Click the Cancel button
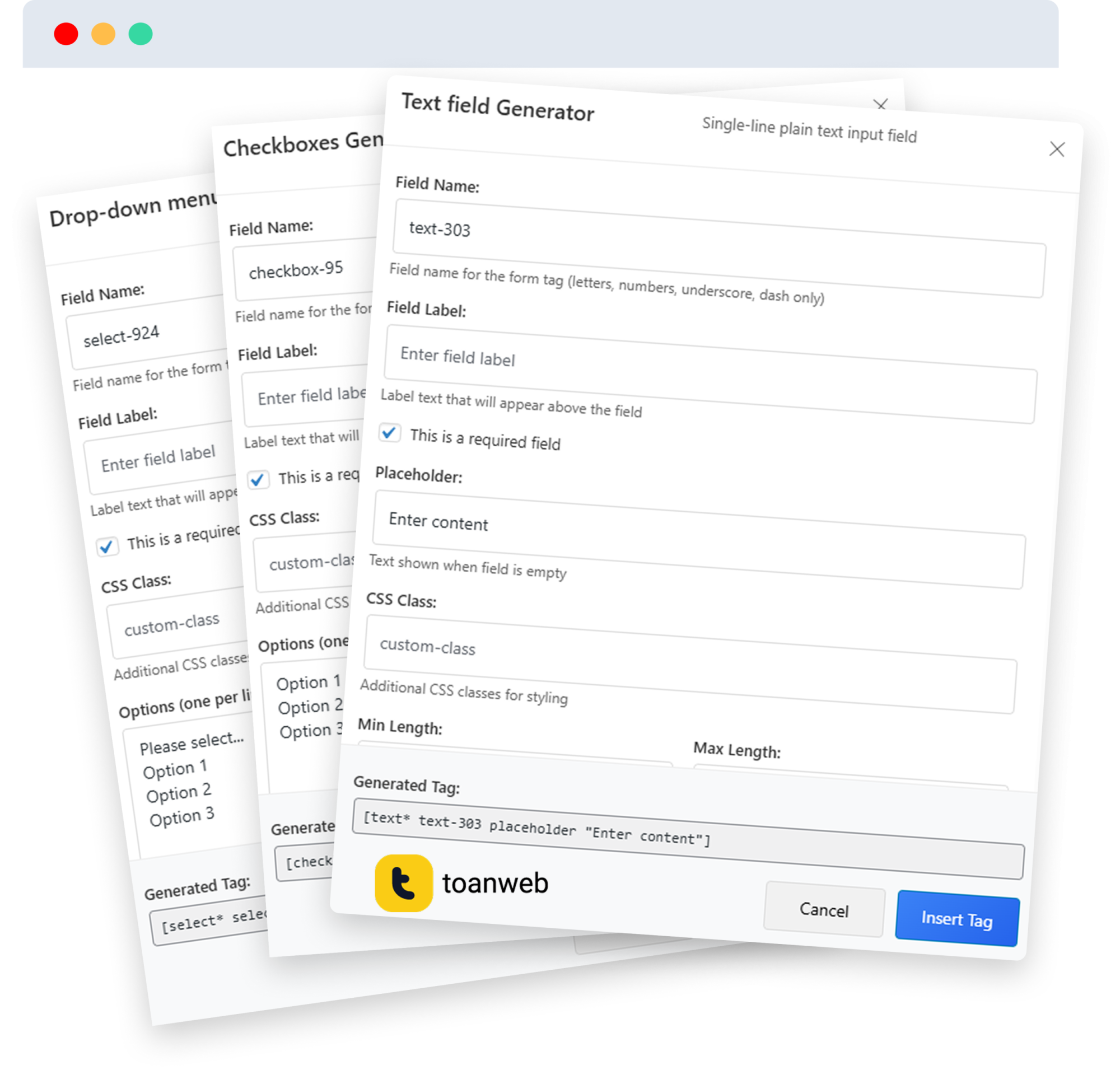Viewport: 1120px width, 1084px height. coord(824,910)
